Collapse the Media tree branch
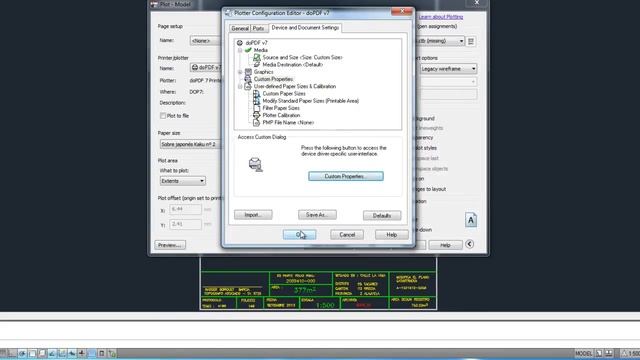Viewport: 640px width, 360px height. [240, 50]
